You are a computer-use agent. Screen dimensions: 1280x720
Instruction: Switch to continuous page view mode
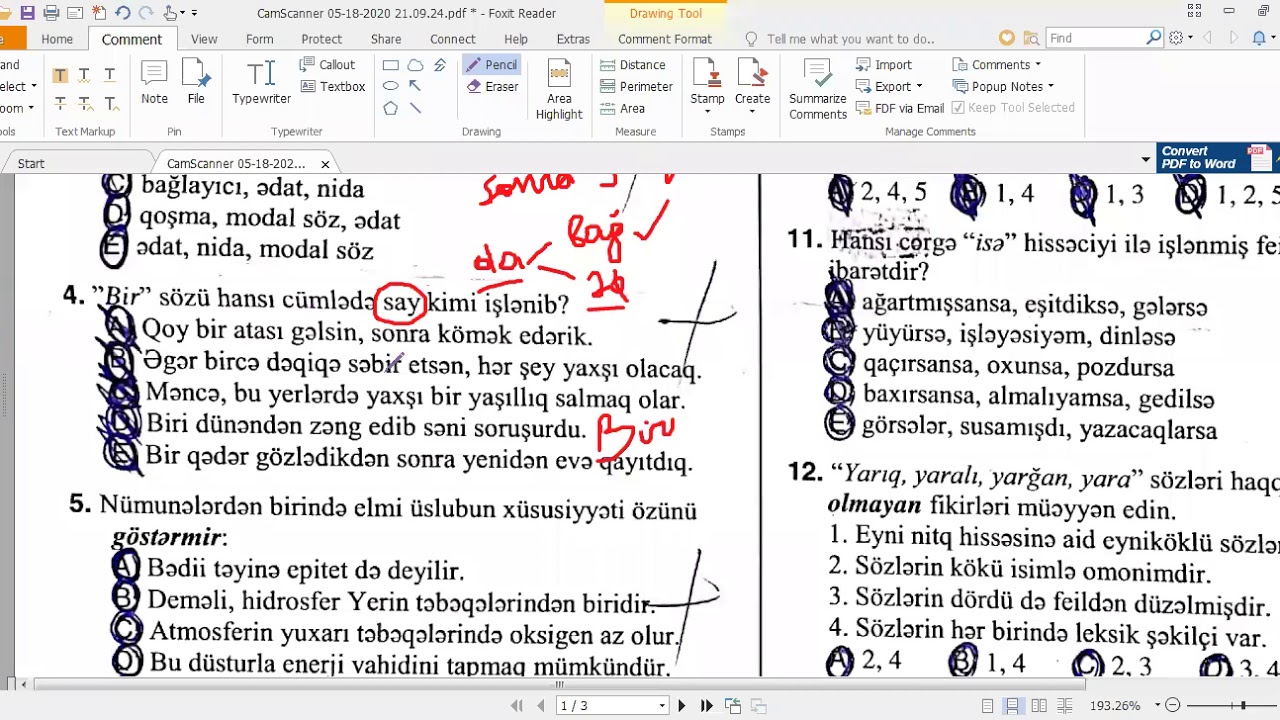point(1013,706)
